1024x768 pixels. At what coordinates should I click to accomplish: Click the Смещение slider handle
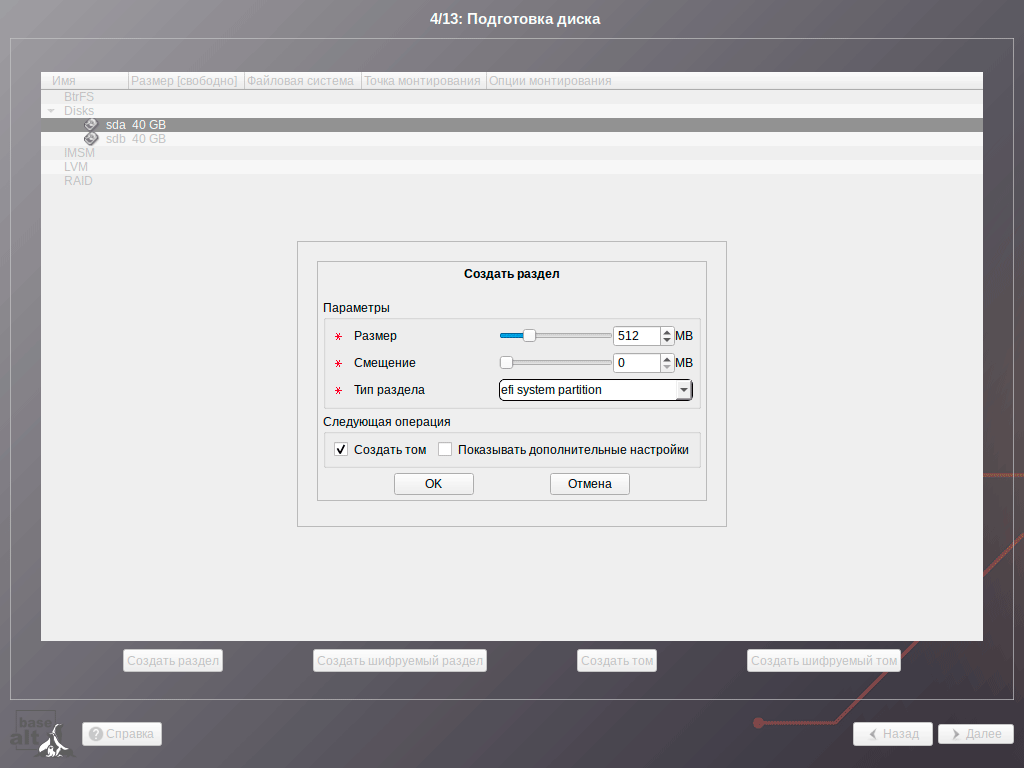(x=506, y=362)
